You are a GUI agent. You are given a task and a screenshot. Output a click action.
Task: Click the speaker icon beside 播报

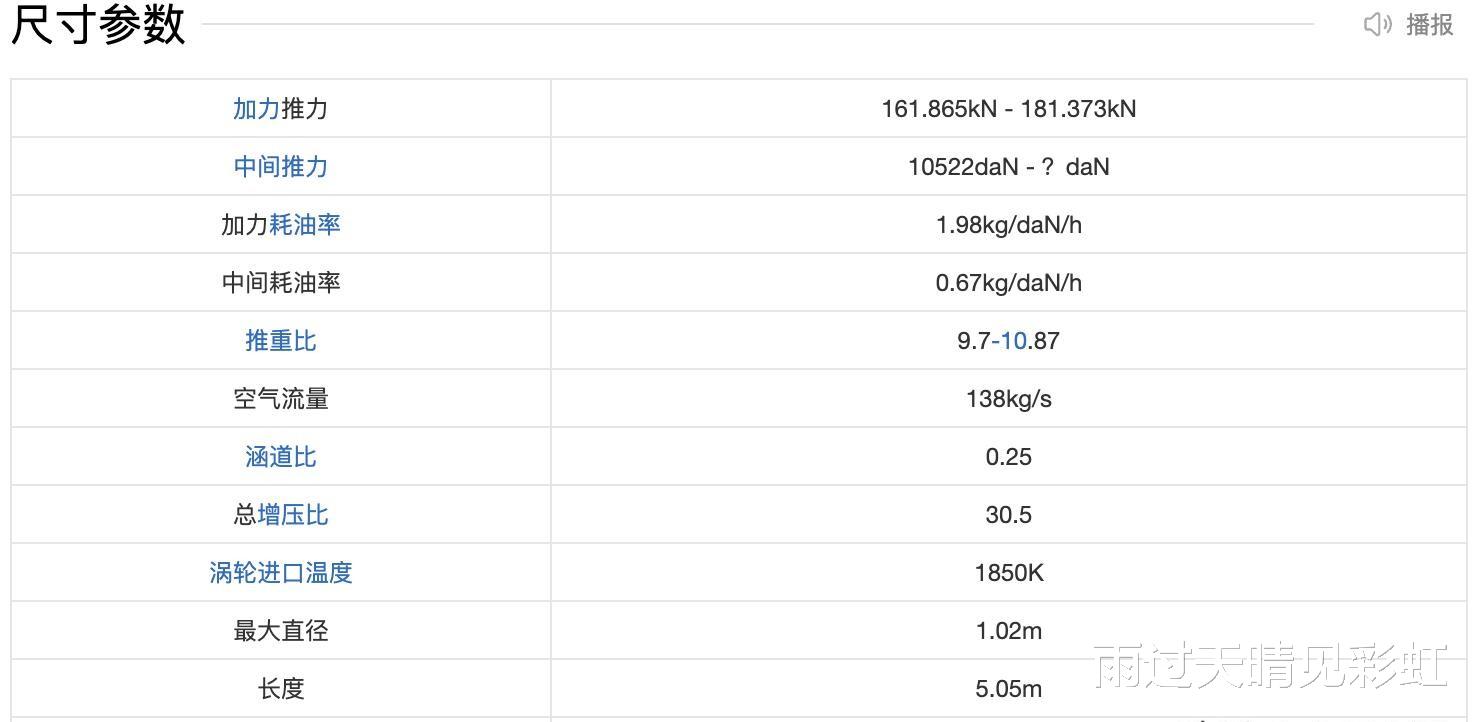pyautogui.click(x=1378, y=24)
